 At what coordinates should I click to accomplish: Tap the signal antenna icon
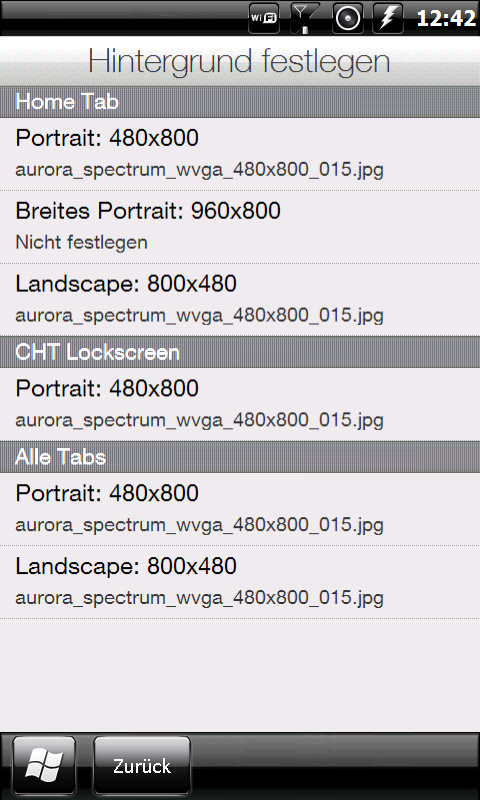point(305,18)
